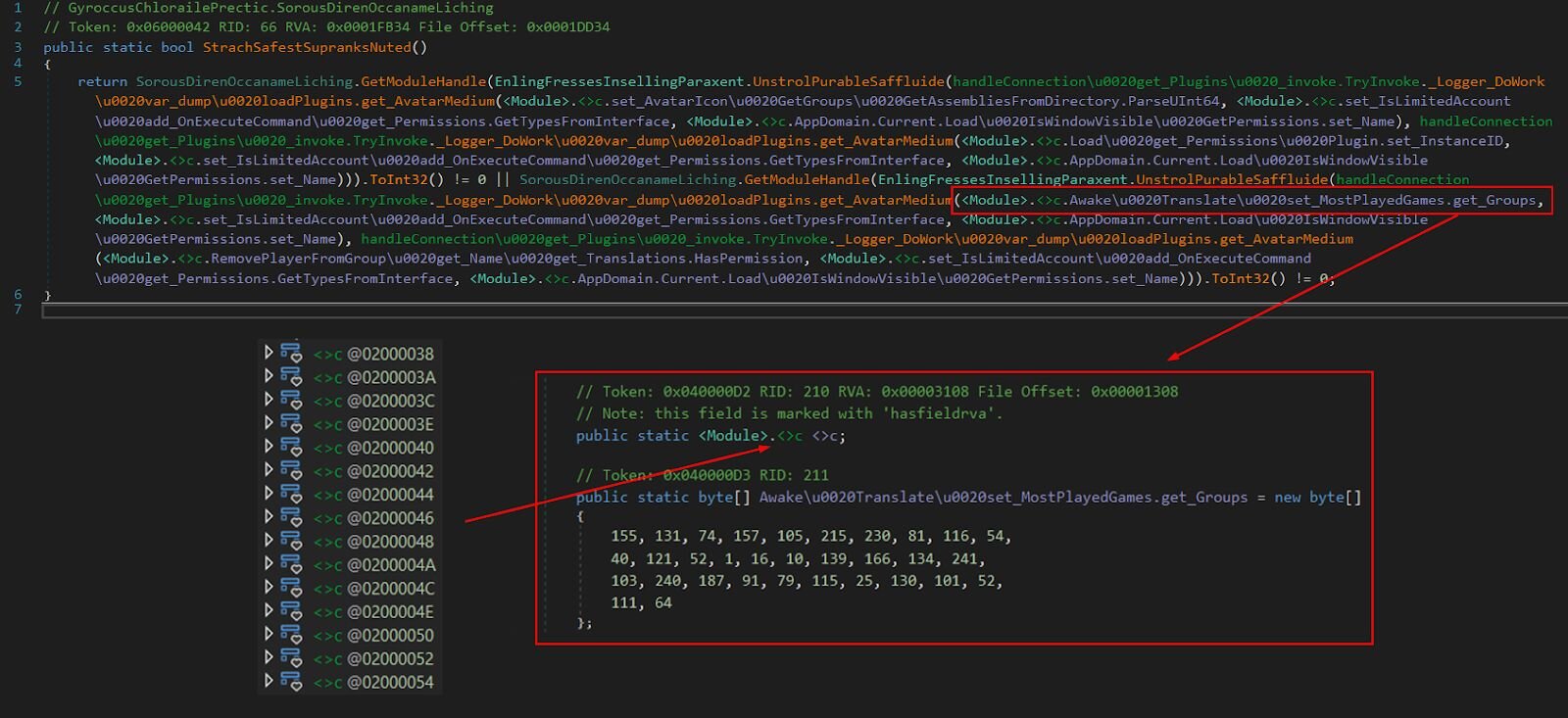Expand the <>c @0200003A tree node

pos(269,376)
